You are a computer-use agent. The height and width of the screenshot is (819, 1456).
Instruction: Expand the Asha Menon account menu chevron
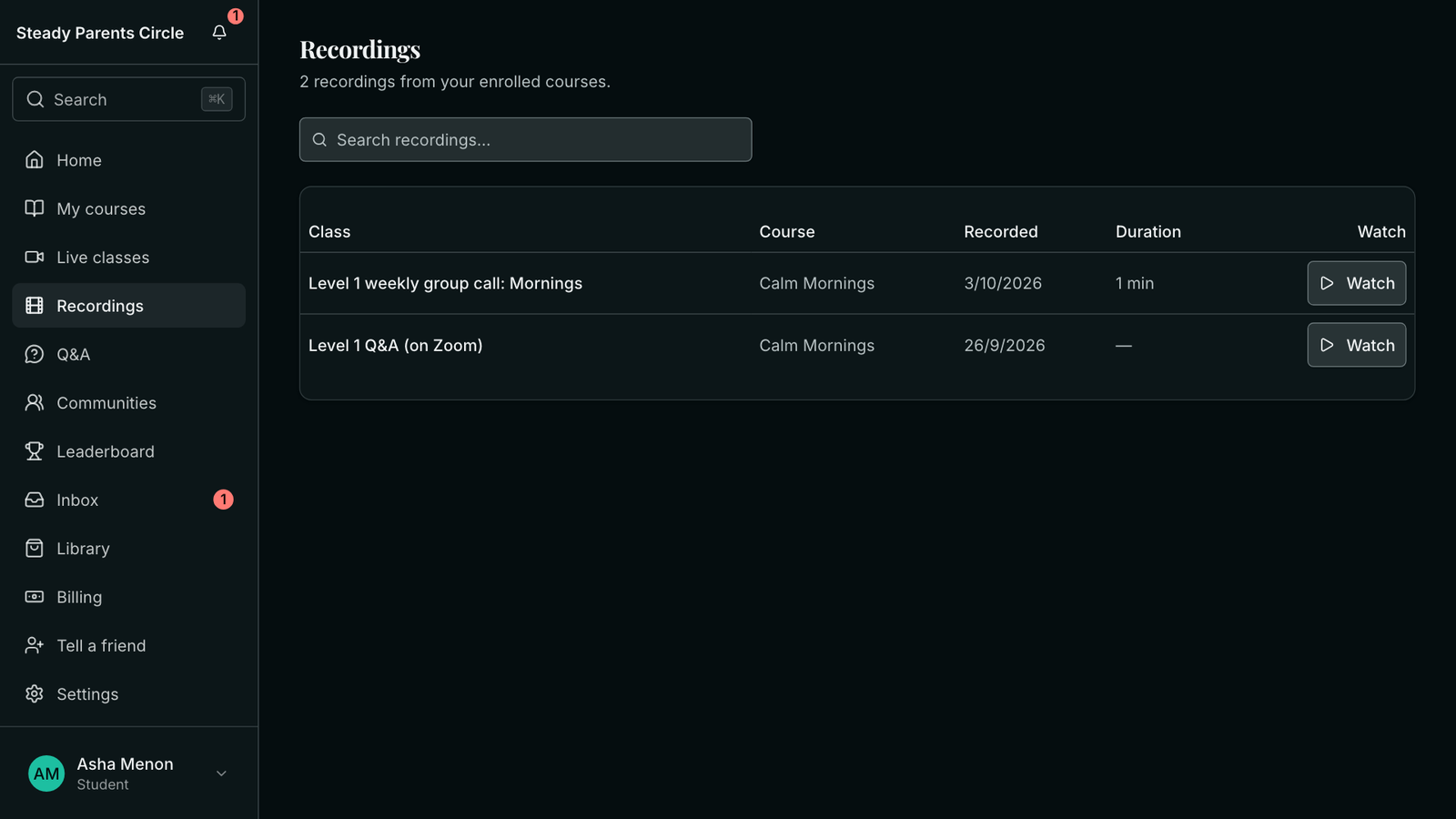point(221,773)
